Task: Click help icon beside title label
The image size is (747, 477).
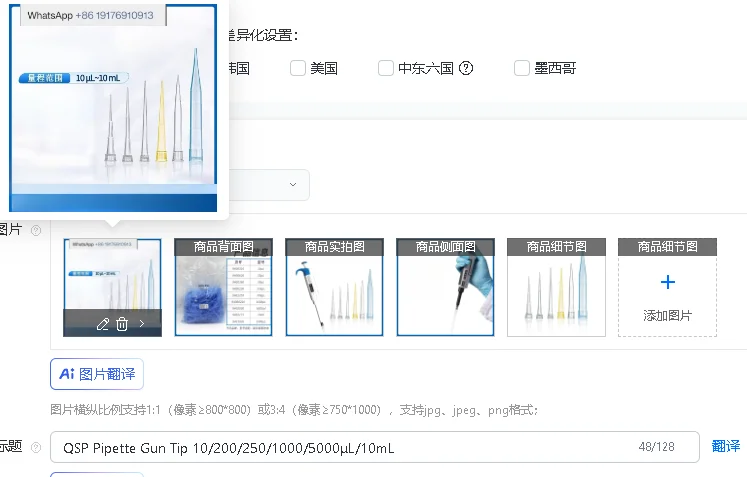Action: point(36,447)
